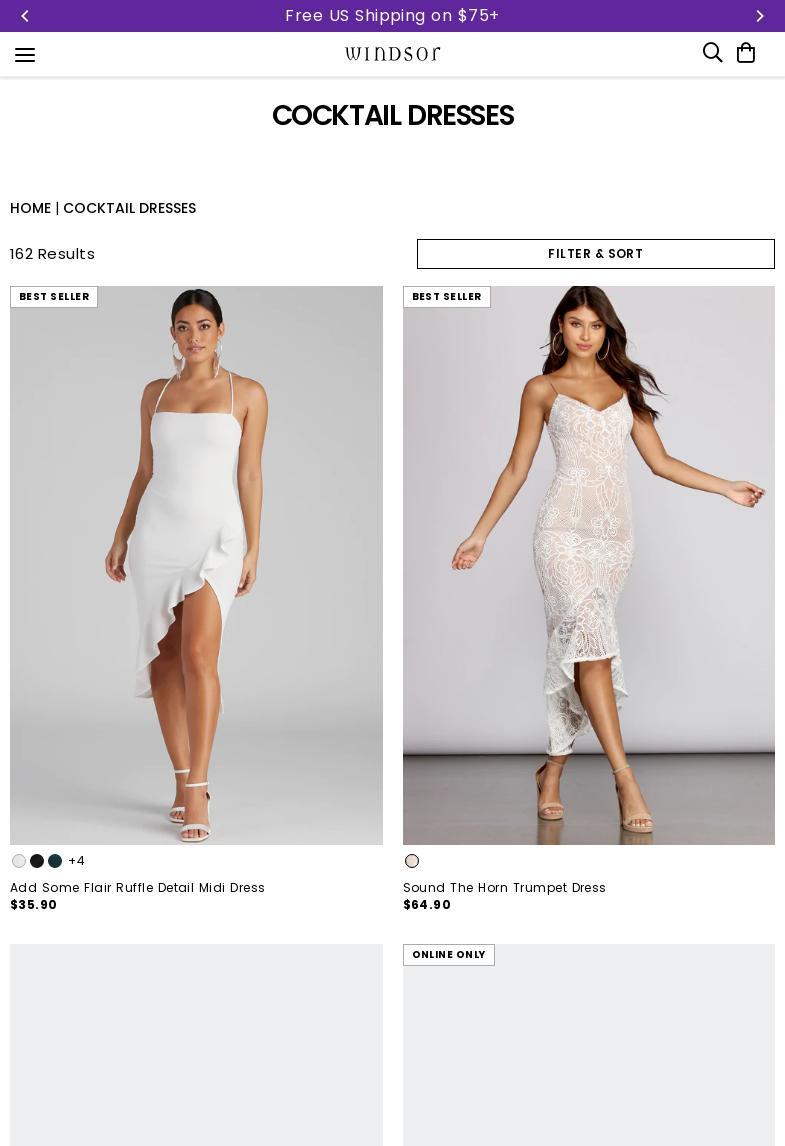Open the search magnifier icon
Image resolution: width=785 pixels, height=1146 pixels.
(x=712, y=53)
